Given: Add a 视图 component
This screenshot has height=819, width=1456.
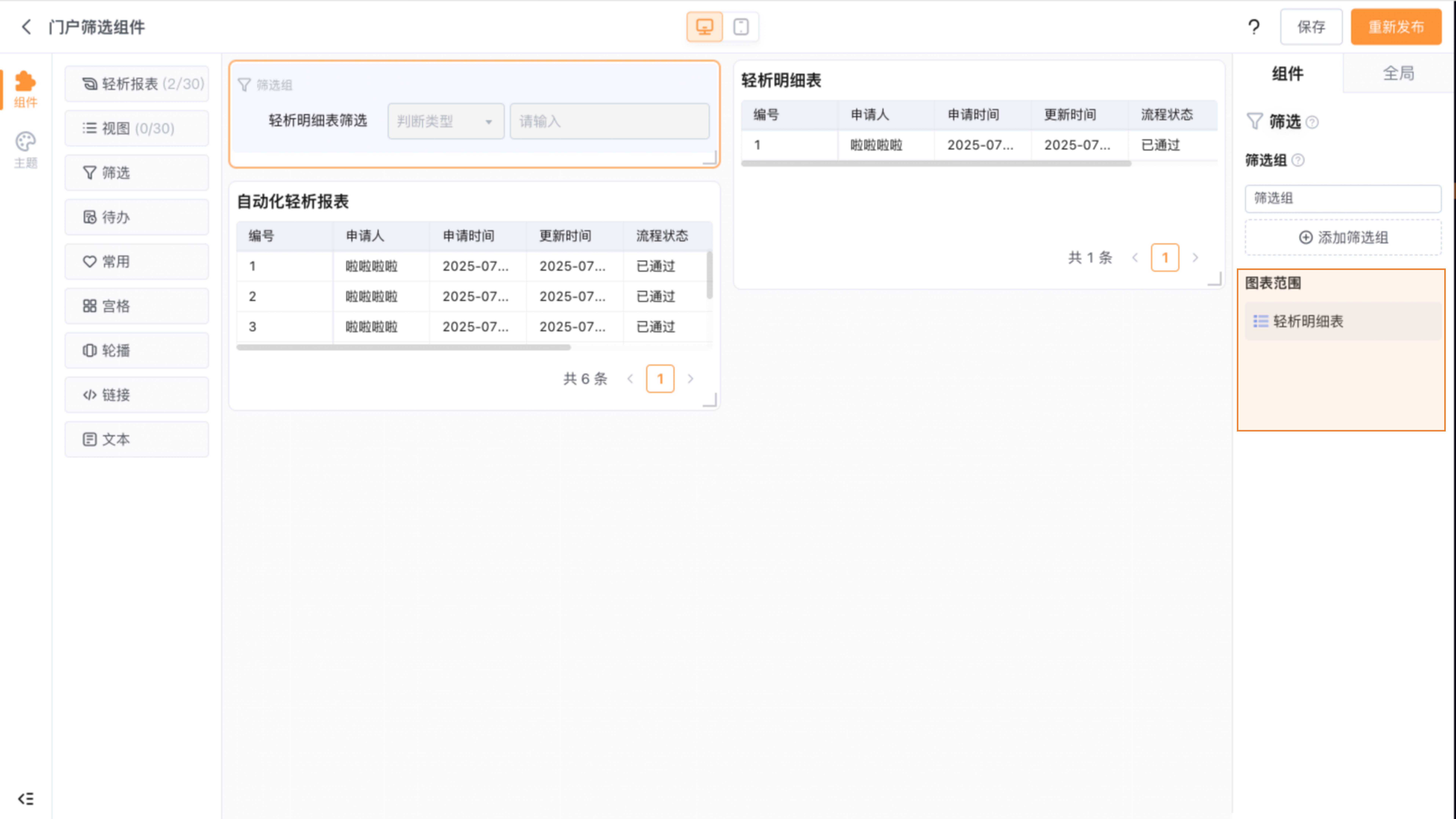Looking at the screenshot, I should [137, 128].
